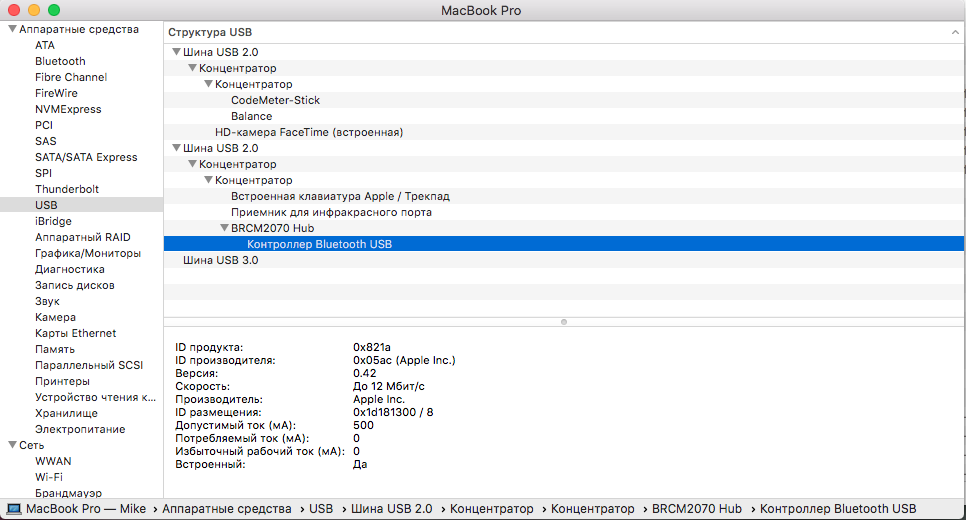Viewport: 966px width, 520px height.
Task: Click the Версия value 0.42
Action: [x=365, y=373]
